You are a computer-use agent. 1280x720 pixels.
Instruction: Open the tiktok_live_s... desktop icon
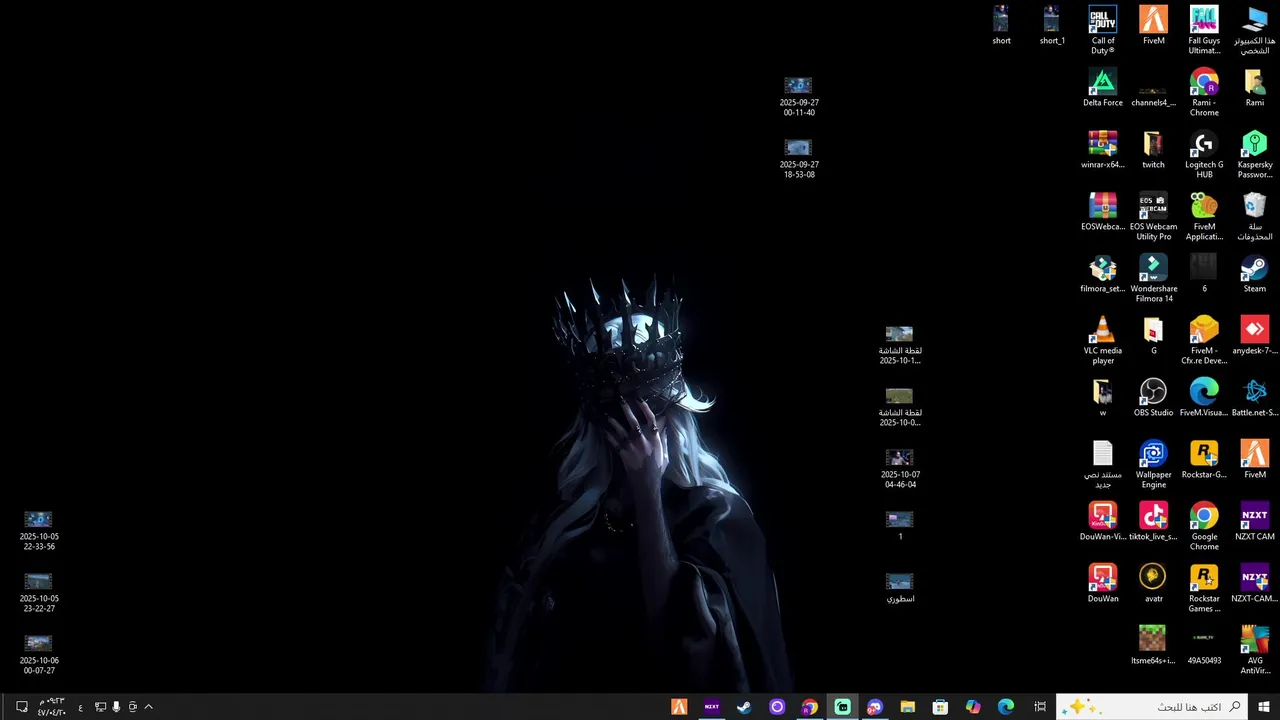click(x=1153, y=521)
